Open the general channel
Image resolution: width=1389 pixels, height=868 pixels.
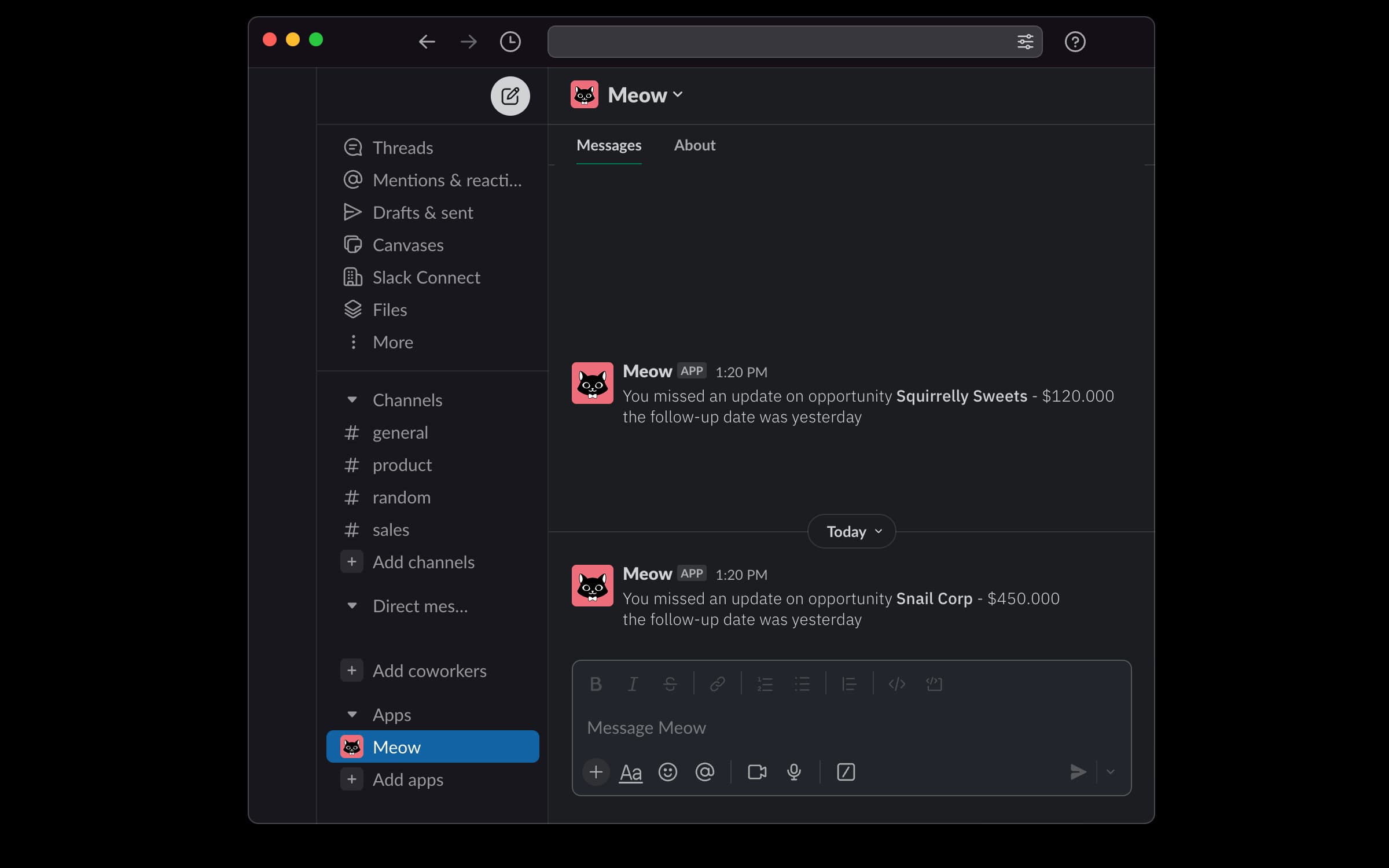[432, 432]
